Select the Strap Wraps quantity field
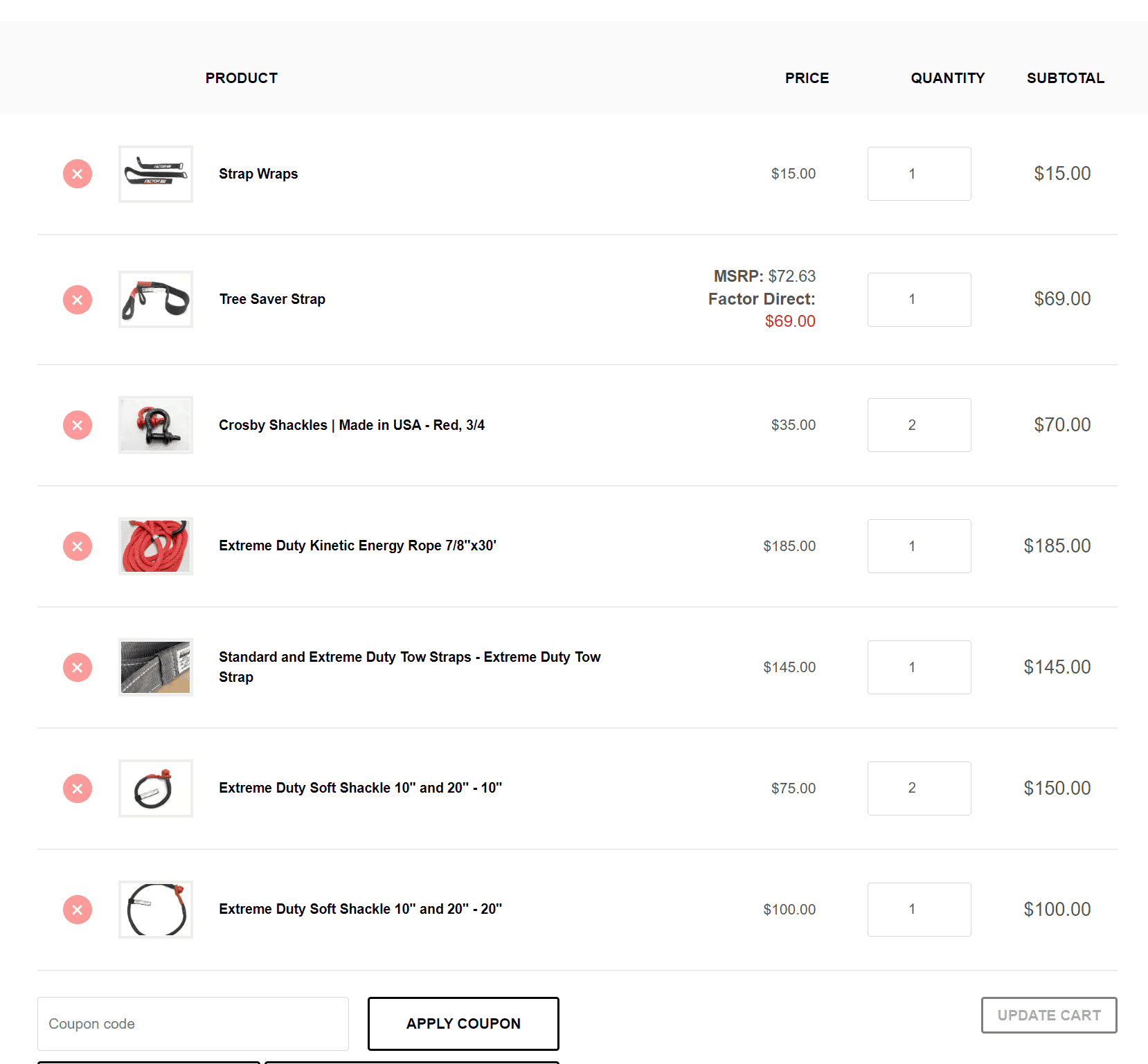Viewport: 1148px width, 1064px height. [x=920, y=174]
